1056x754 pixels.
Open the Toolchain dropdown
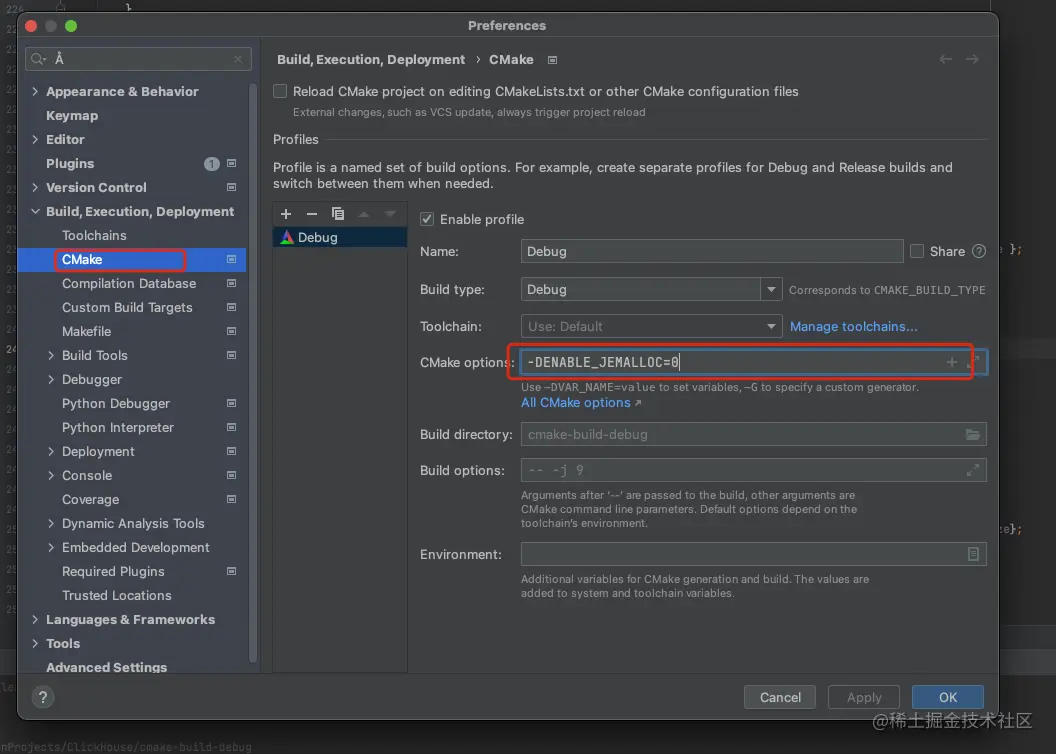[x=771, y=326]
